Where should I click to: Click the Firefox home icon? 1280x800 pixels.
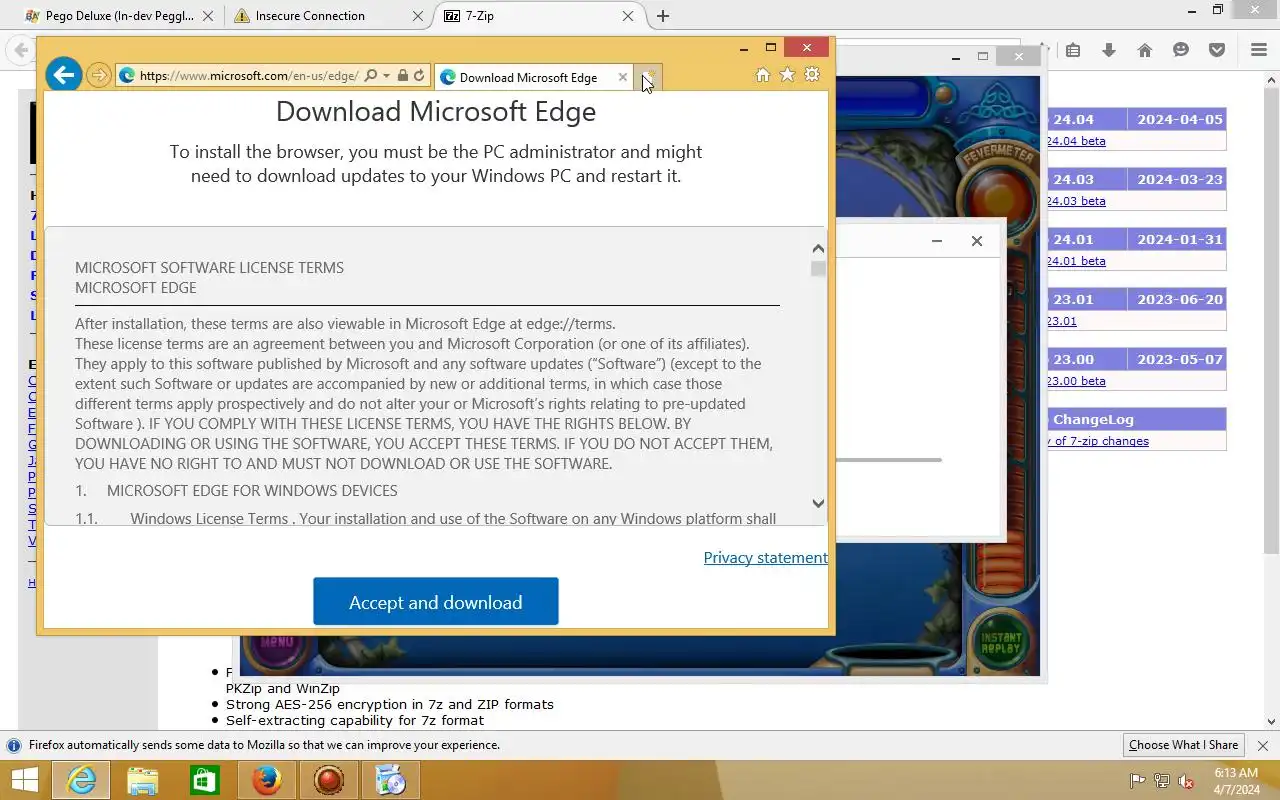(1145, 50)
